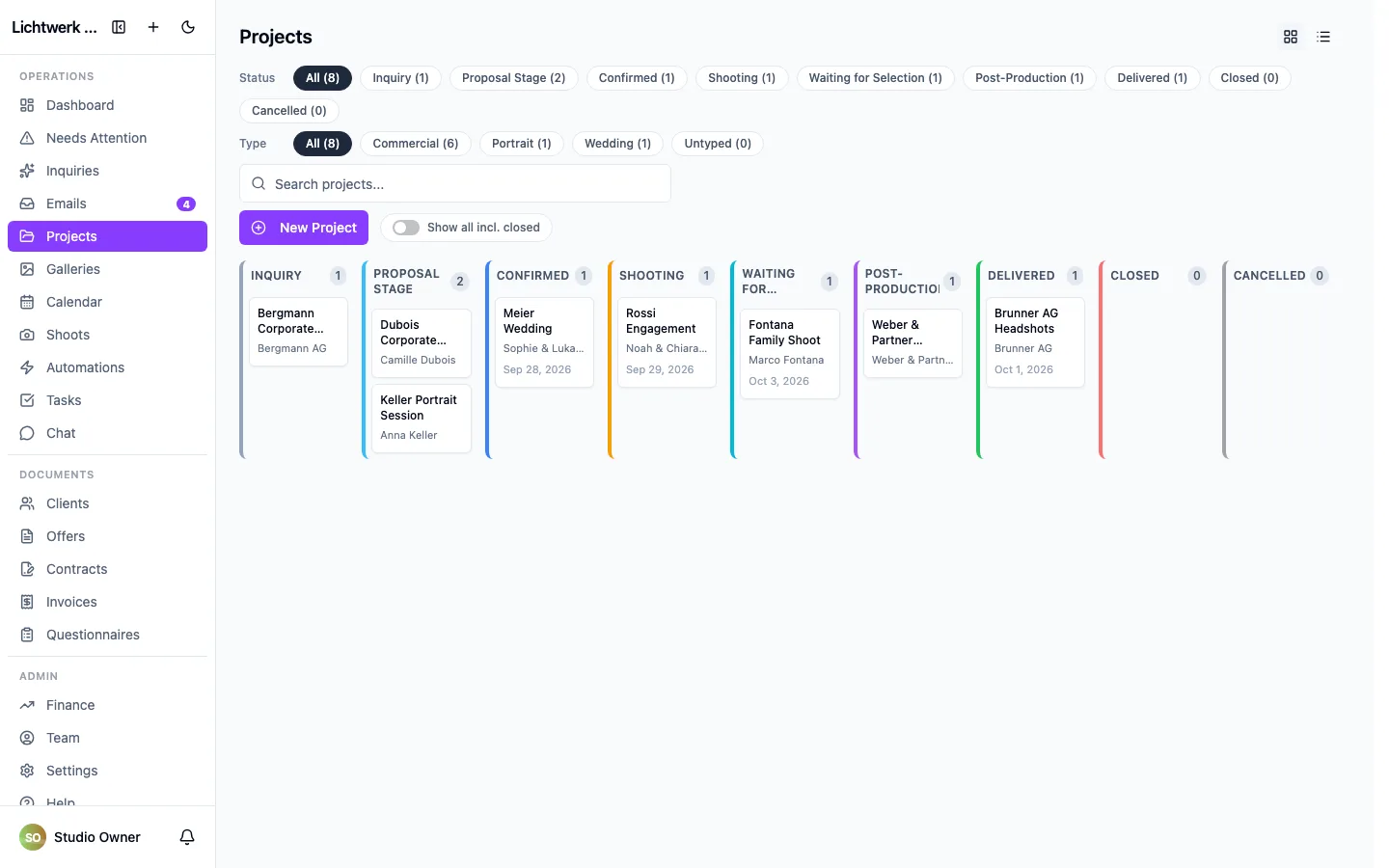
Task: Filter status by Shooting (1)
Action: (742, 78)
